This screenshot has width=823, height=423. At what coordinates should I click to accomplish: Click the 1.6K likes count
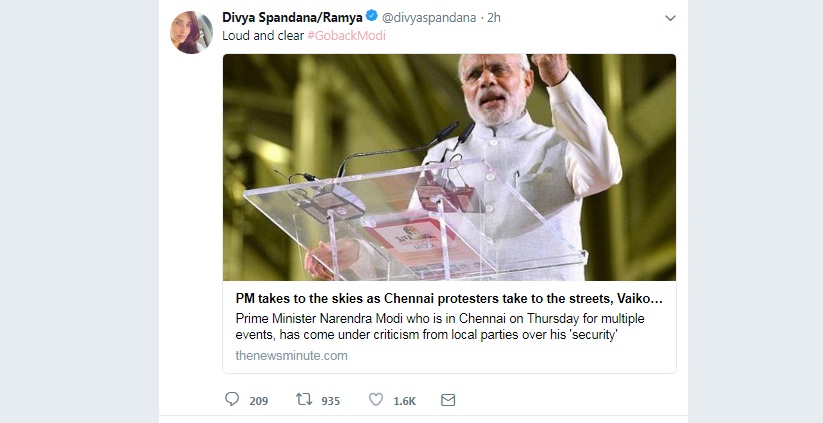pos(405,401)
